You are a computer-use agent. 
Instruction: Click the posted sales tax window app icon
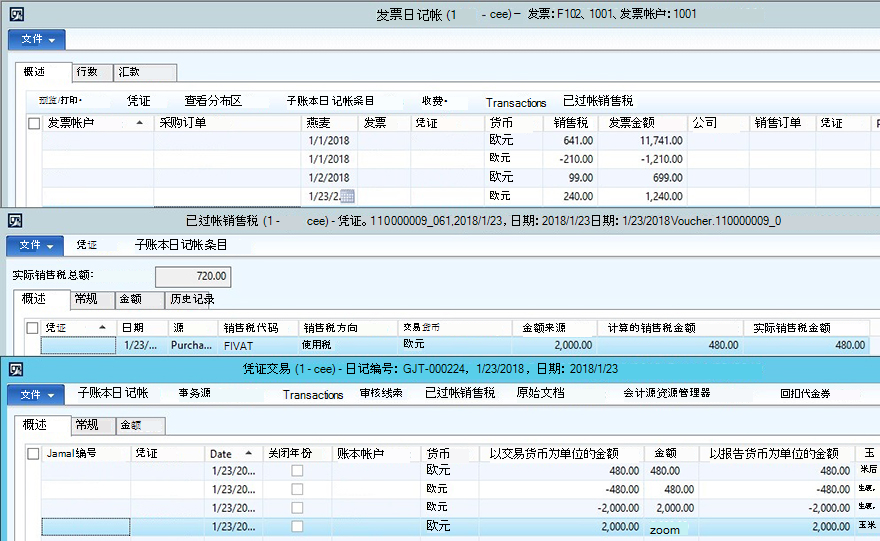(15, 221)
